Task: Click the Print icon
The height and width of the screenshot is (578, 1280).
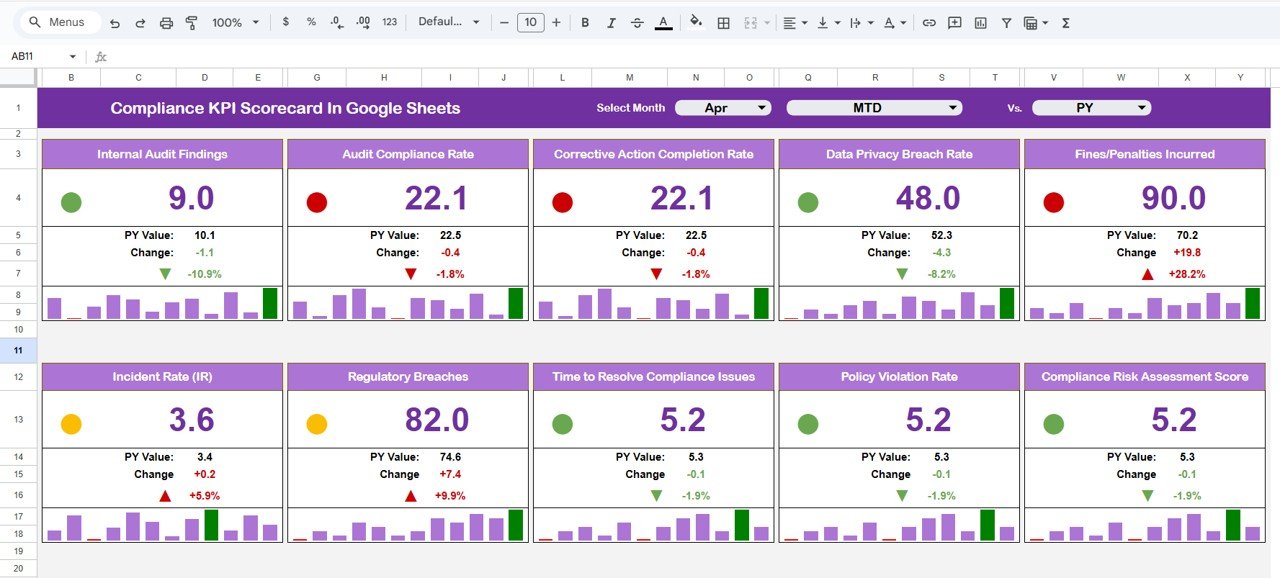Action: click(166, 22)
